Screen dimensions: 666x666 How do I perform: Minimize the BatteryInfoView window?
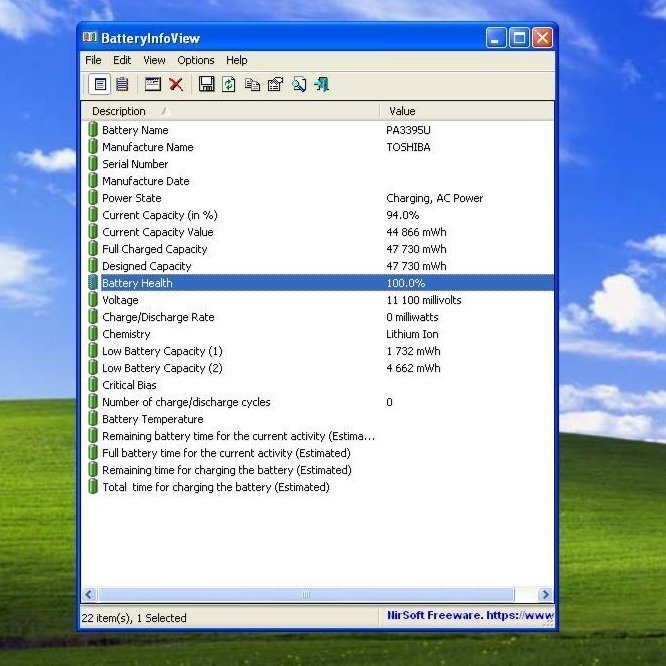(x=496, y=38)
